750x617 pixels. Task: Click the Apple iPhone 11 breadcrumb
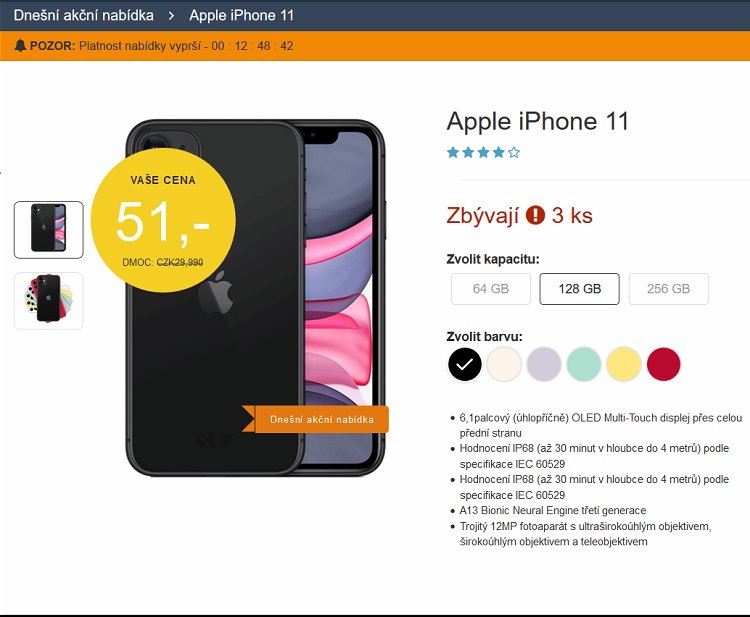(x=242, y=15)
